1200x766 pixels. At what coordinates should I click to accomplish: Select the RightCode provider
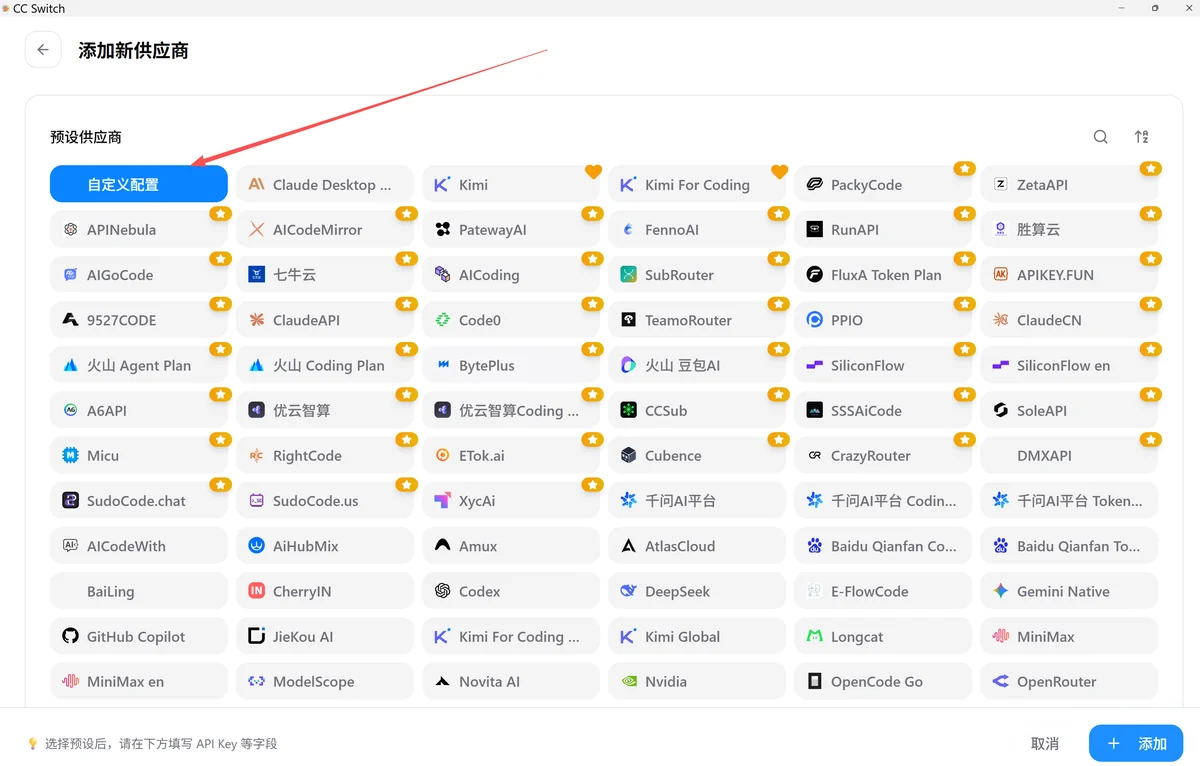[x=325, y=455]
